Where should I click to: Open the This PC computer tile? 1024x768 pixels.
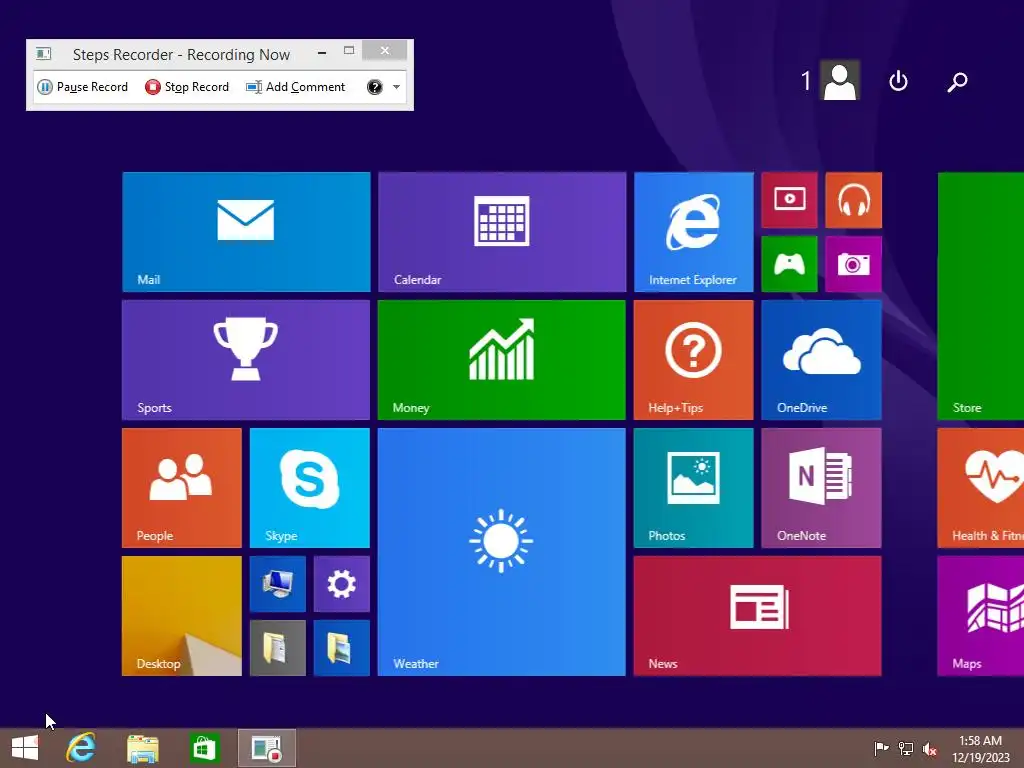(278, 584)
